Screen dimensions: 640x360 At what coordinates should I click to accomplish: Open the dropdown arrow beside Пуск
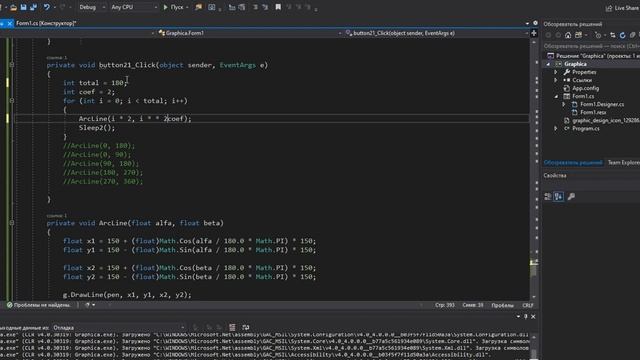[187, 7]
